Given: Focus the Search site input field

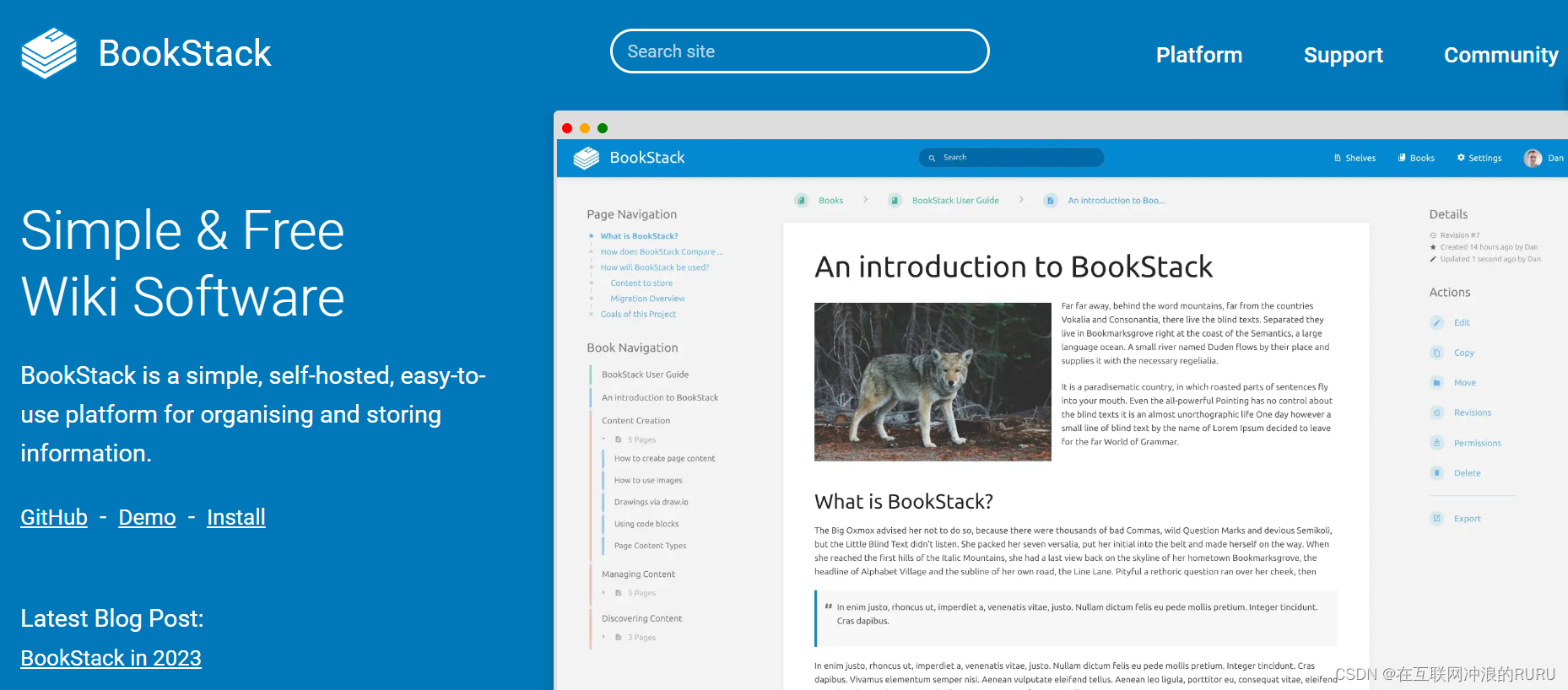Looking at the screenshot, I should [x=799, y=51].
